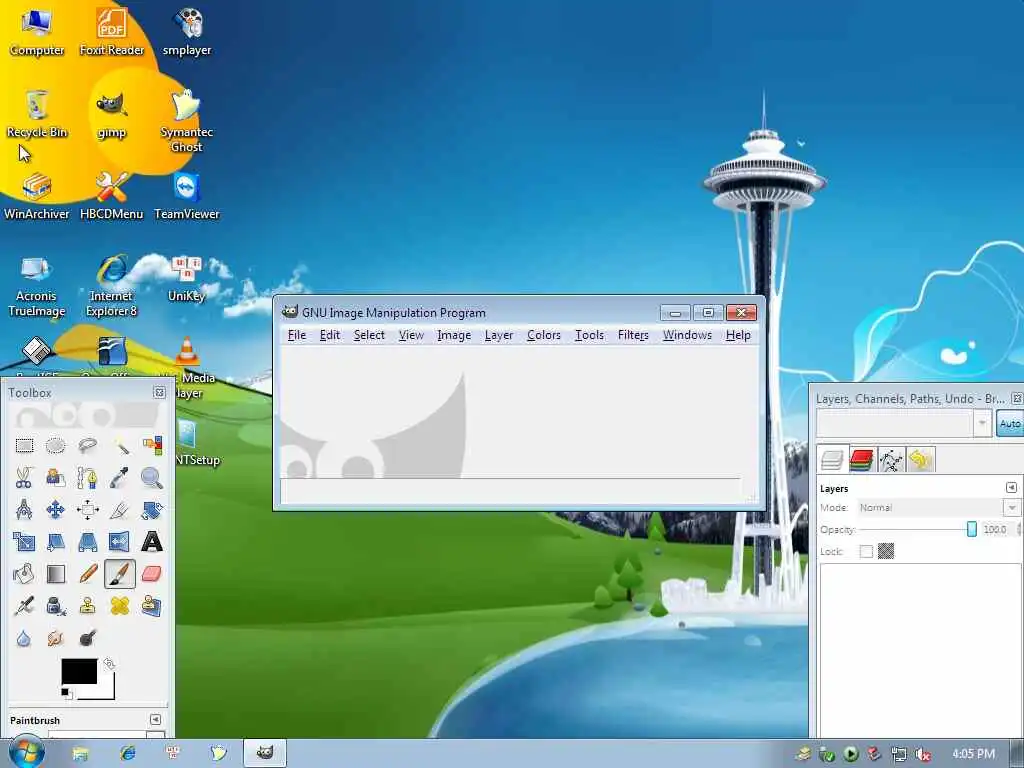Select the Blur/Sharpen droplet tool
This screenshot has width=1024, height=768.
[x=24, y=638]
